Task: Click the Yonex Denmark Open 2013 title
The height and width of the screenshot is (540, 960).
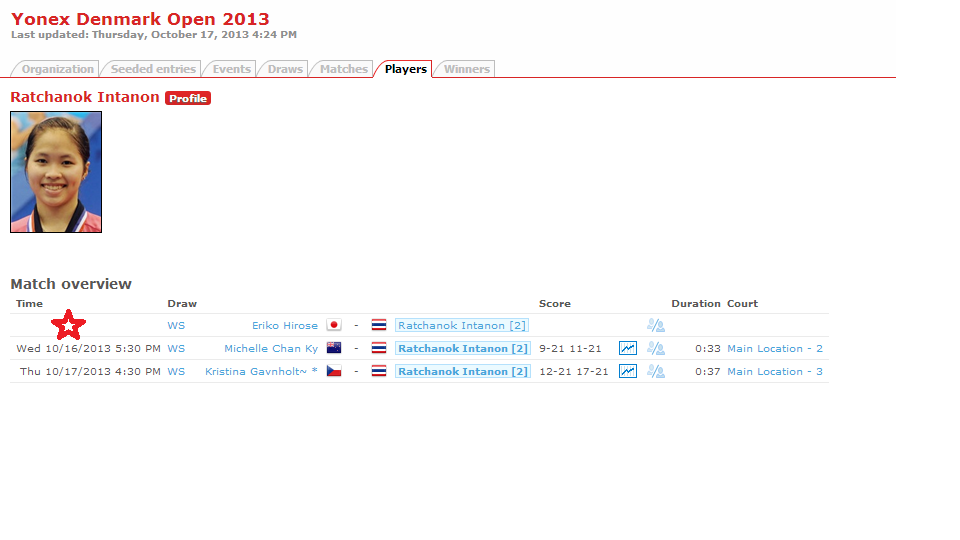Action: (x=140, y=19)
